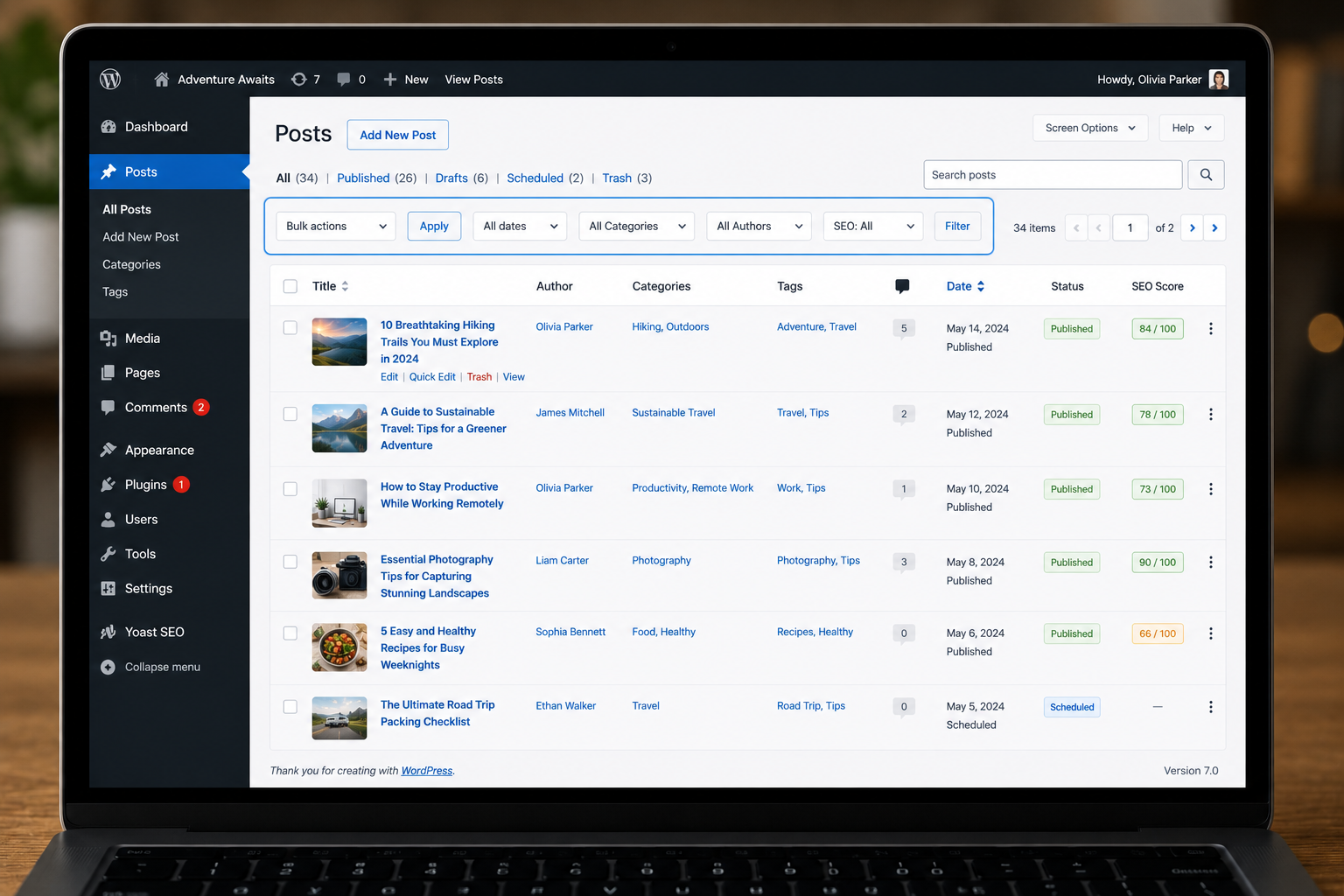
Task: Click the Filter button
Action: (x=957, y=226)
